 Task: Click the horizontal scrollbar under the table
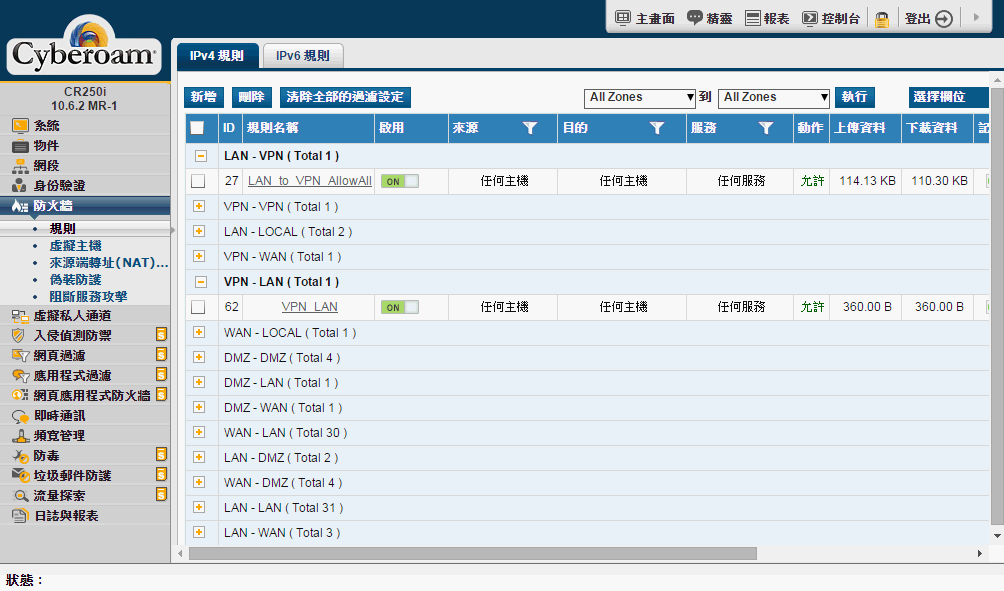473,553
